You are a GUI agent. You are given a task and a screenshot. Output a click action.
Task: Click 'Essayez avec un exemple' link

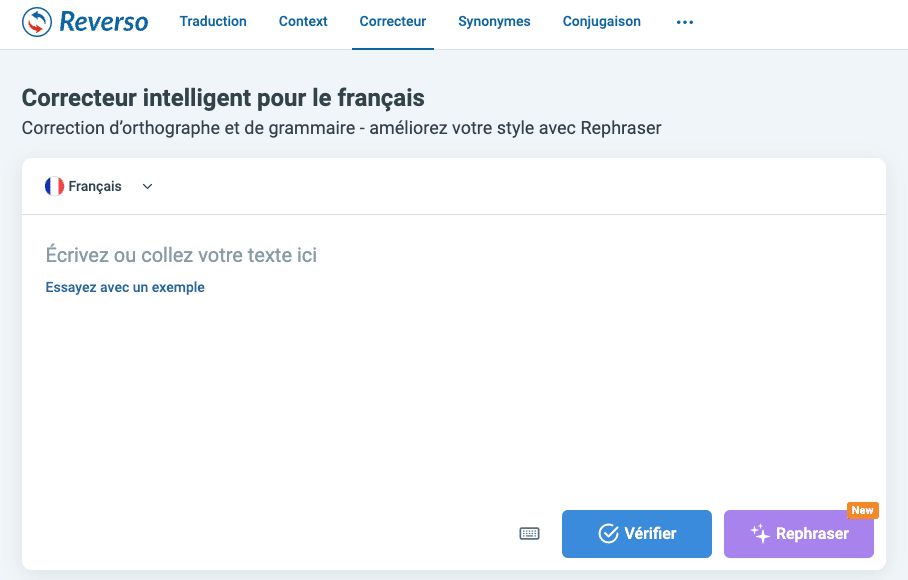tap(125, 287)
